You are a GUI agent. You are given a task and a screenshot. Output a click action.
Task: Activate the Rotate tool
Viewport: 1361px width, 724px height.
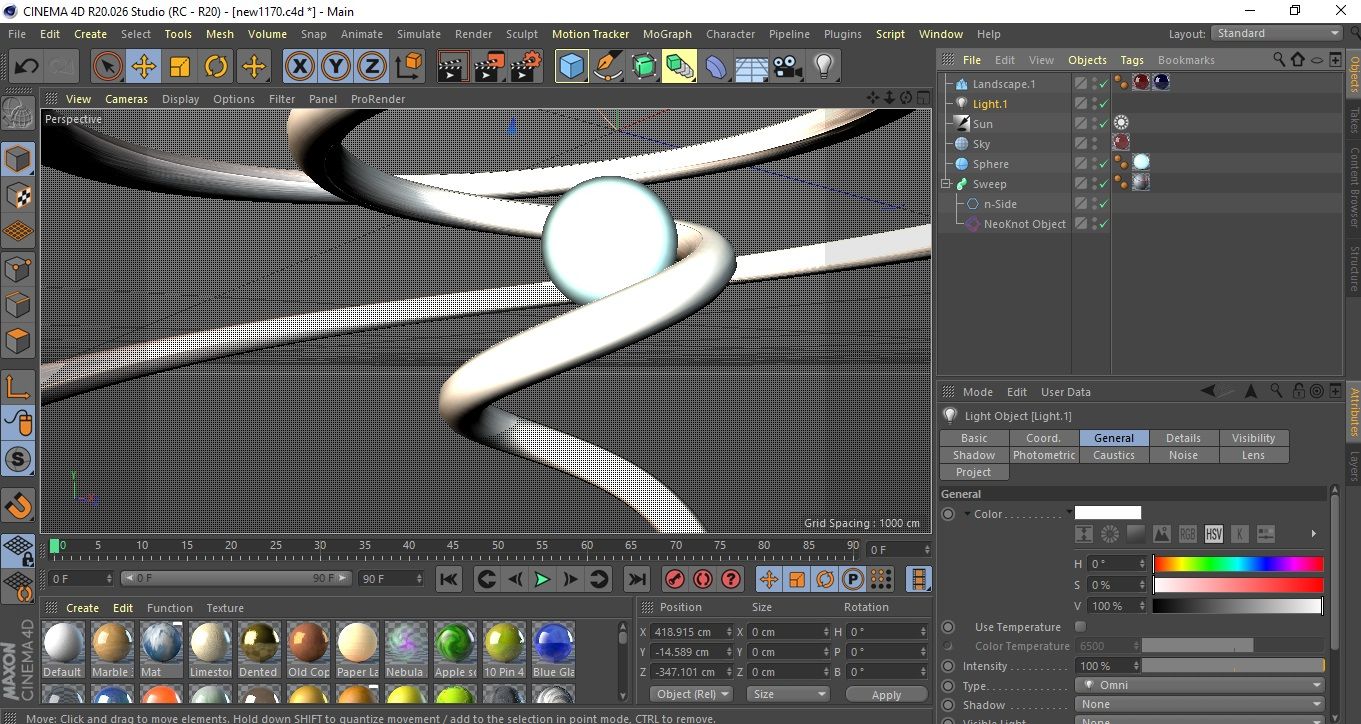(x=216, y=67)
